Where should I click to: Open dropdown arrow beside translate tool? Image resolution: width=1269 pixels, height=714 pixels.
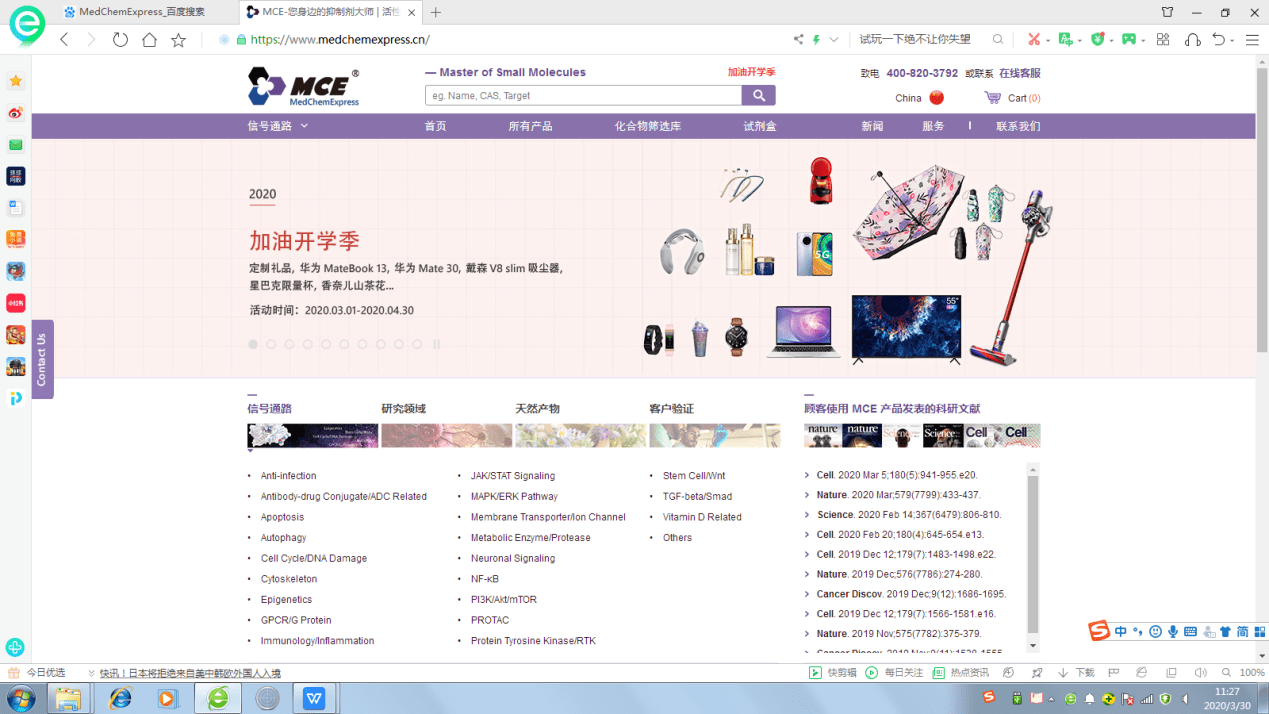pos(1080,41)
